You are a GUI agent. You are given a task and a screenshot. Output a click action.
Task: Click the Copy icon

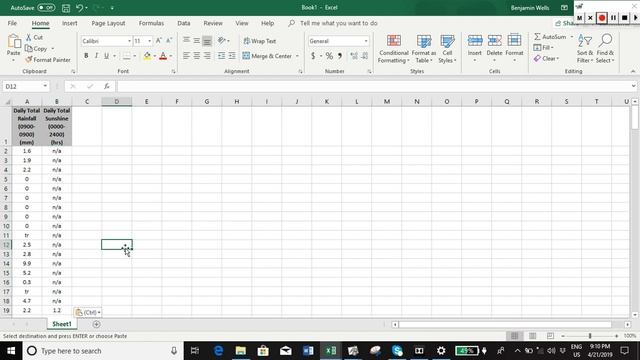pos(29,49)
